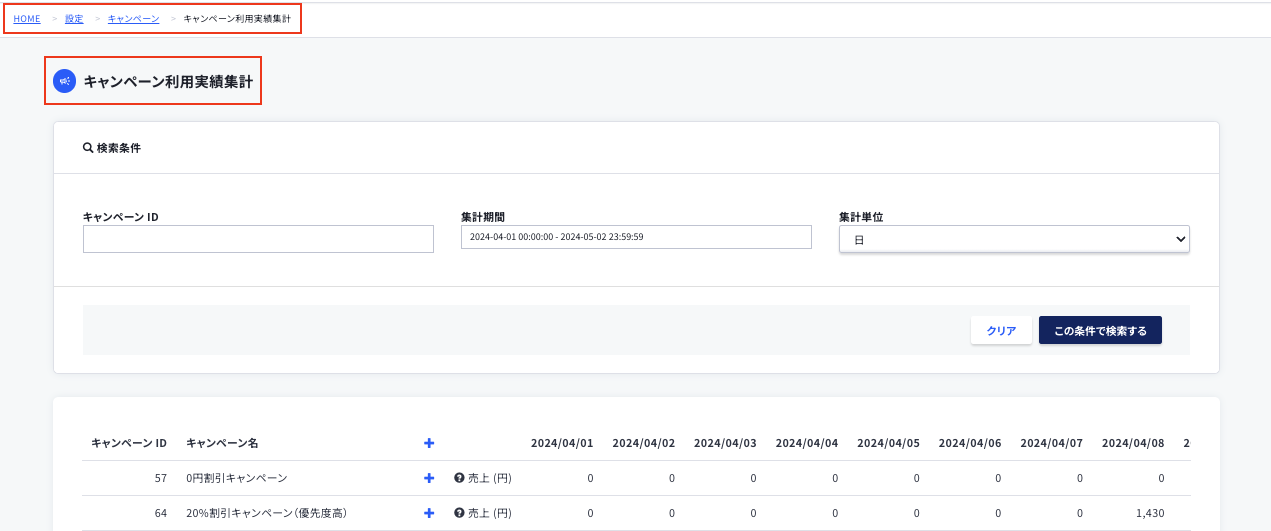Screen dimensions: 1271x531
Task: Click この条件で検索する button
Action: pos(1100,331)
